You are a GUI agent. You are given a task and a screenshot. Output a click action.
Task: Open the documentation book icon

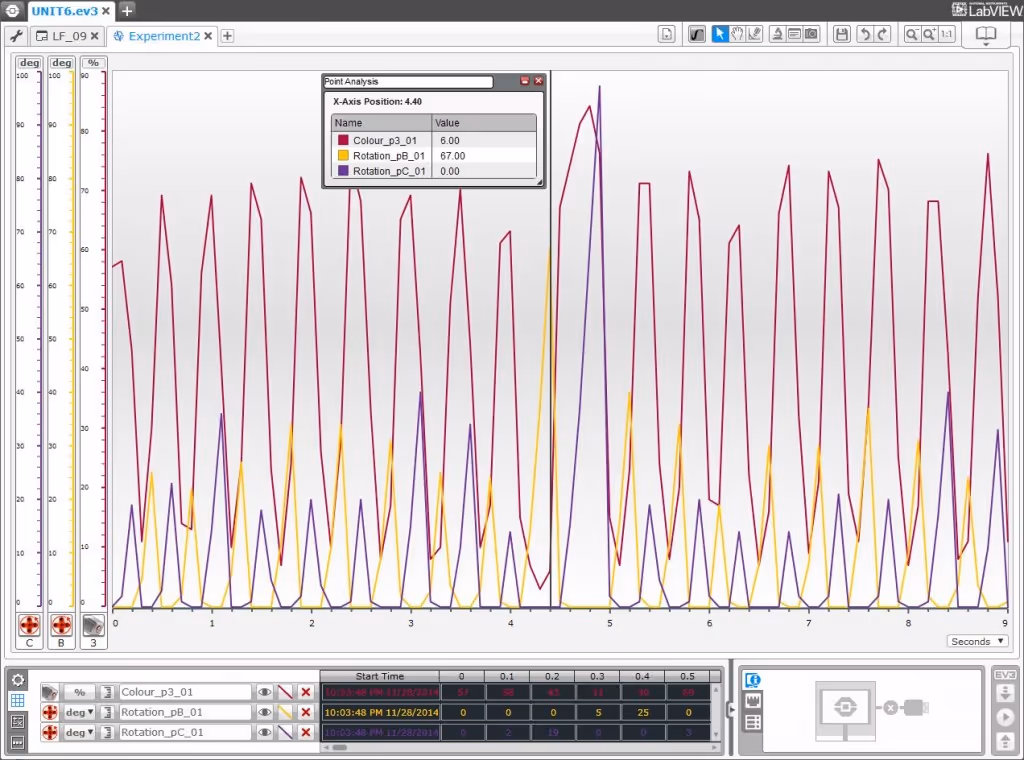click(986, 33)
